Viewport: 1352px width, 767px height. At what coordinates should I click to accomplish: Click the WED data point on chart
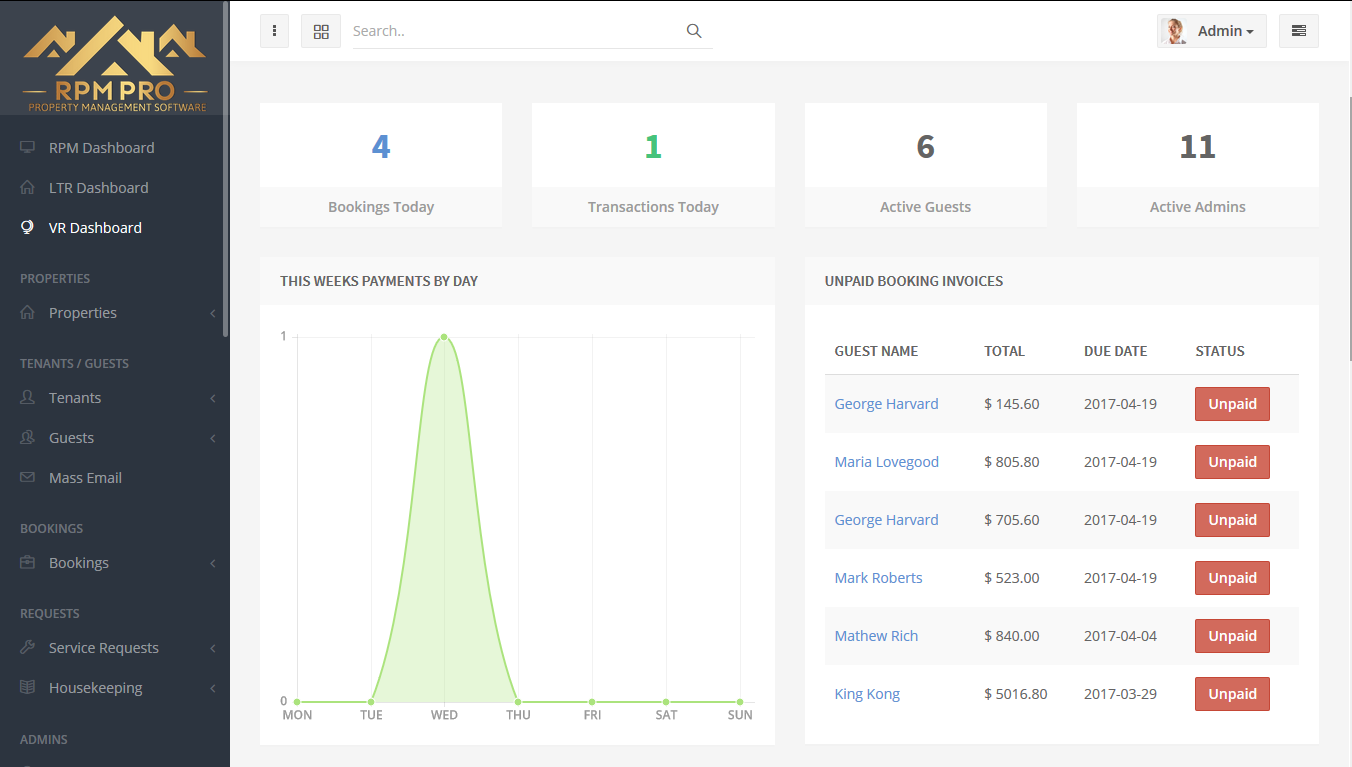tap(444, 337)
